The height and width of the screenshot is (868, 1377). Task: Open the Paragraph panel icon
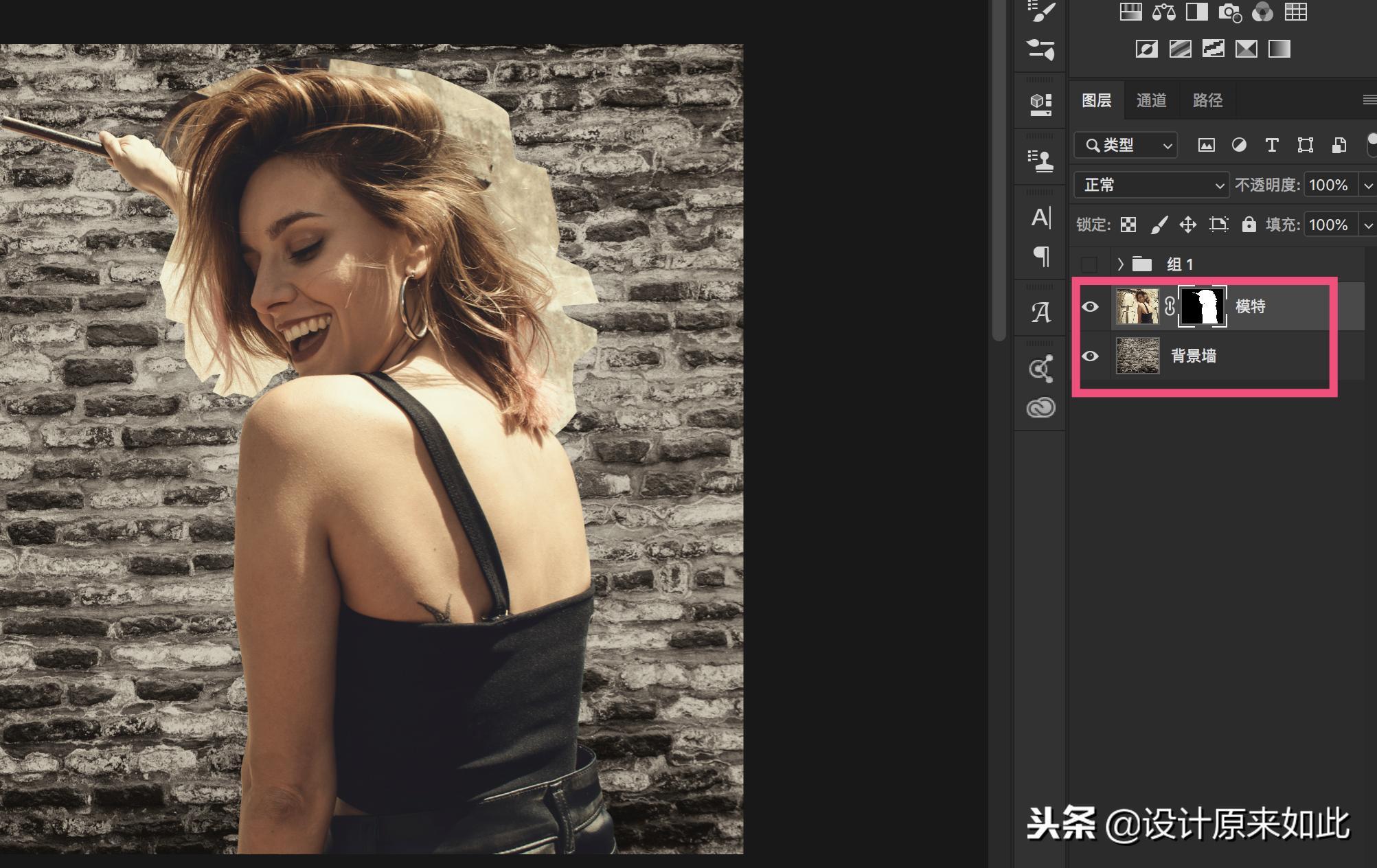[1041, 256]
